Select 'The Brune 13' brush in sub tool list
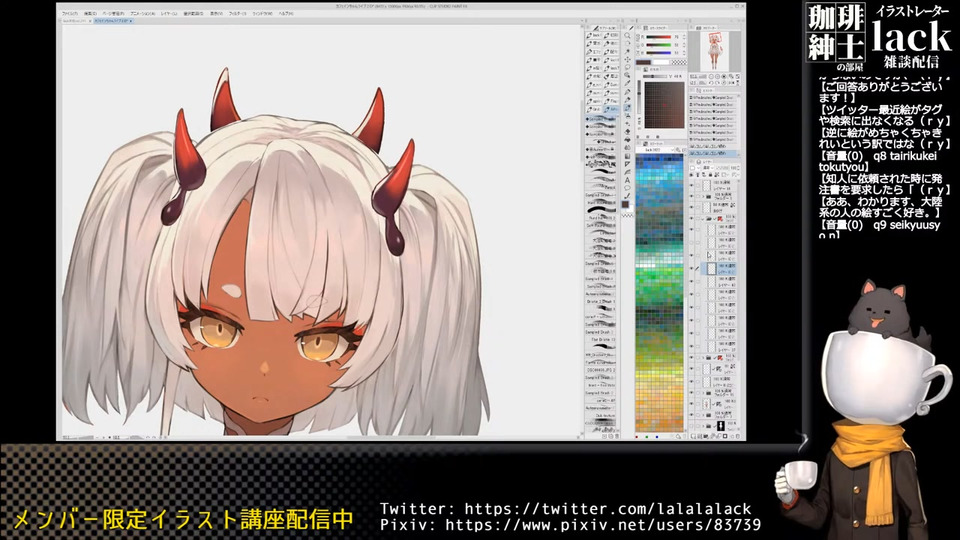The height and width of the screenshot is (540, 960). 600,339
